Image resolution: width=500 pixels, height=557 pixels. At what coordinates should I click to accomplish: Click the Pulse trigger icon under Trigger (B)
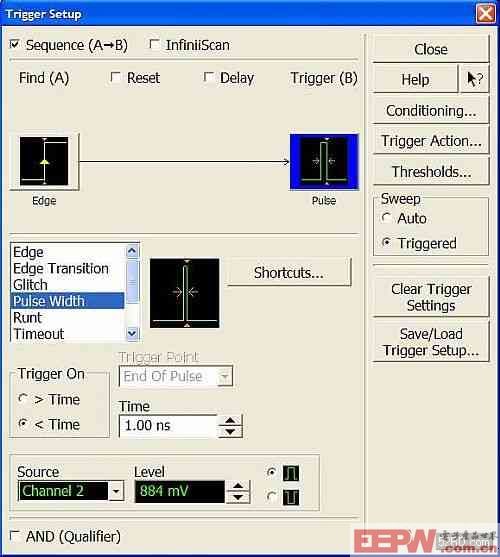324,162
